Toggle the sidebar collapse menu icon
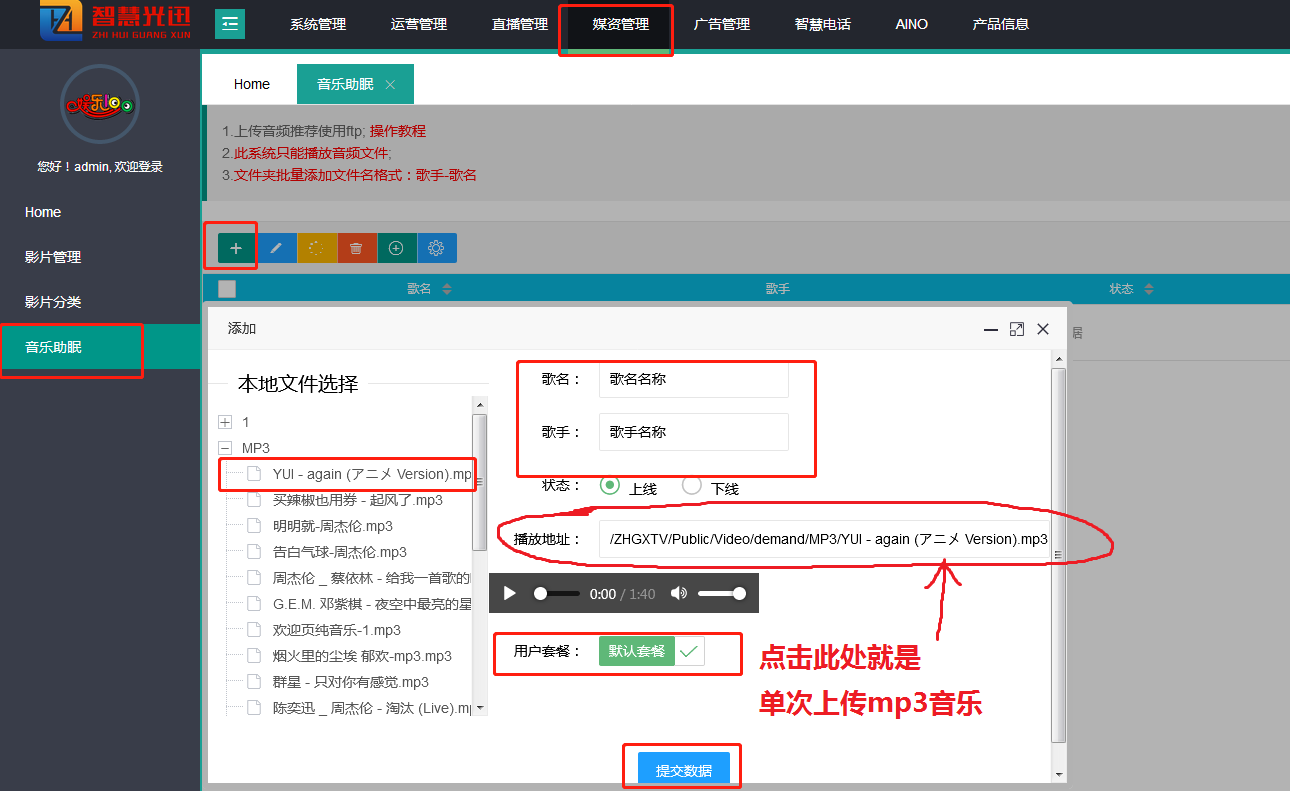The width and height of the screenshot is (1290, 791). click(x=230, y=23)
